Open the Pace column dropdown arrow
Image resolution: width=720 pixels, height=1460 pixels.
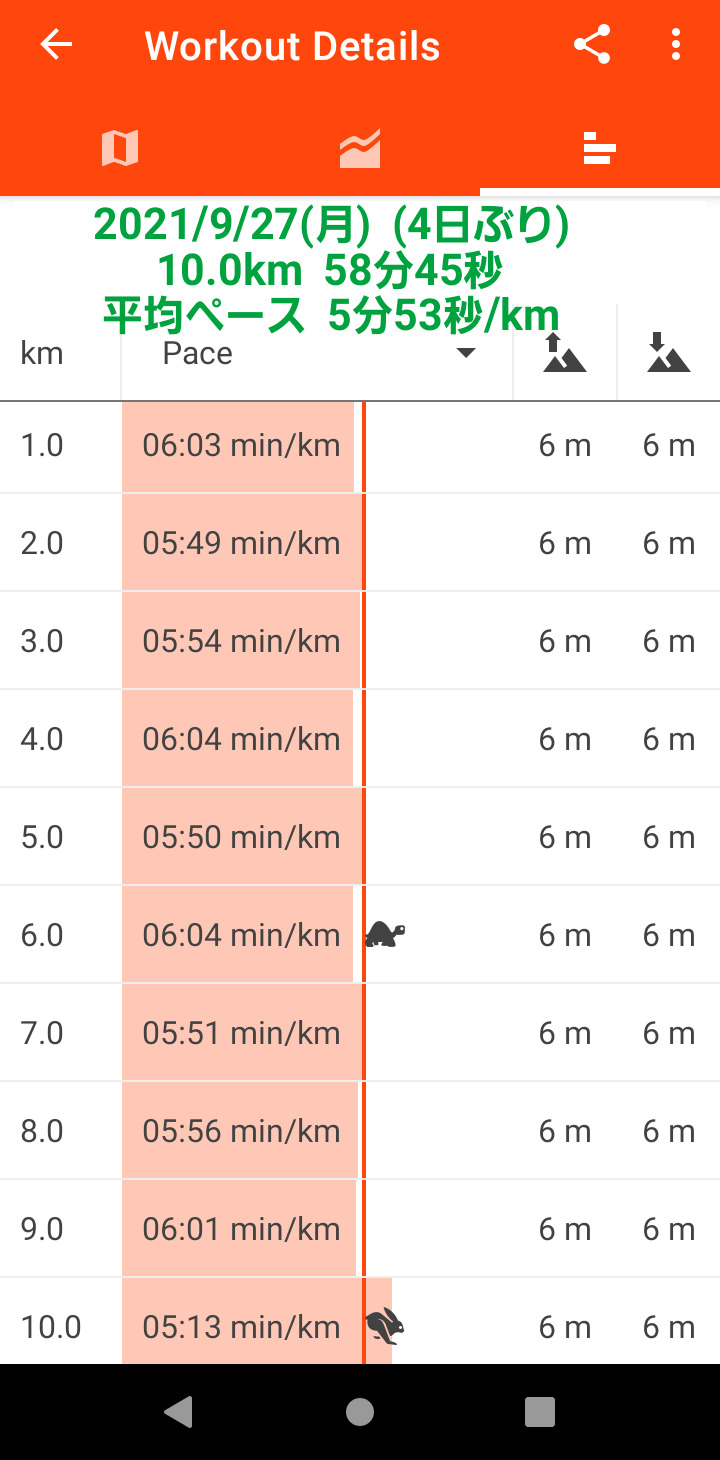click(465, 353)
